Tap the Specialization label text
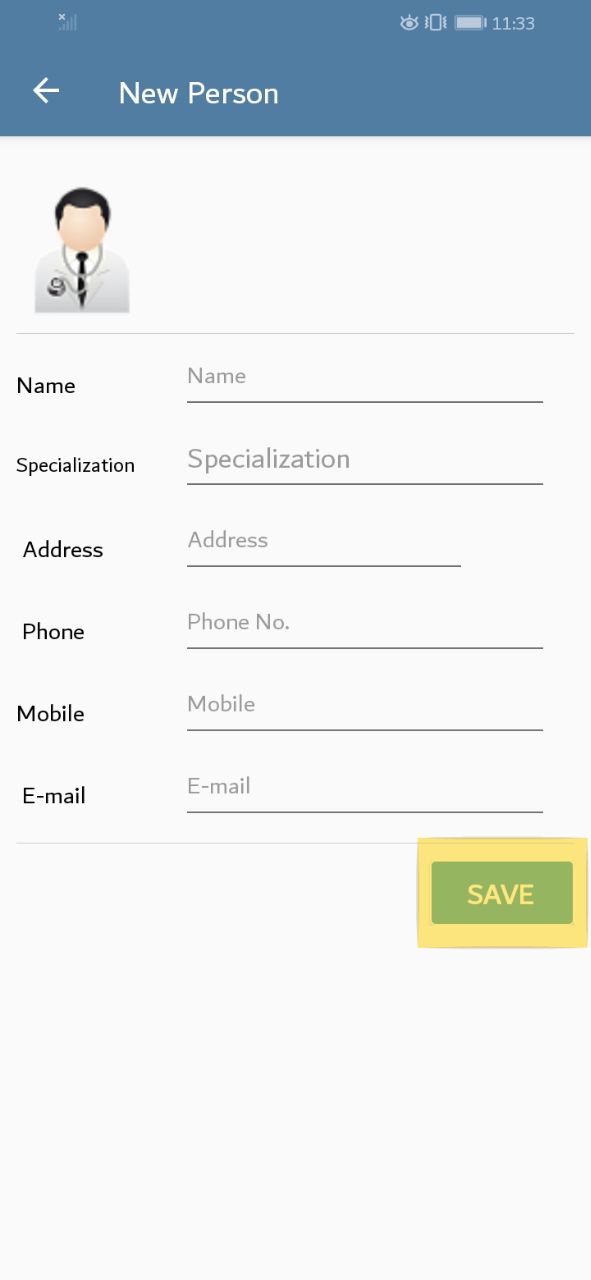The image size is (591, 1280). coord(75,466)
